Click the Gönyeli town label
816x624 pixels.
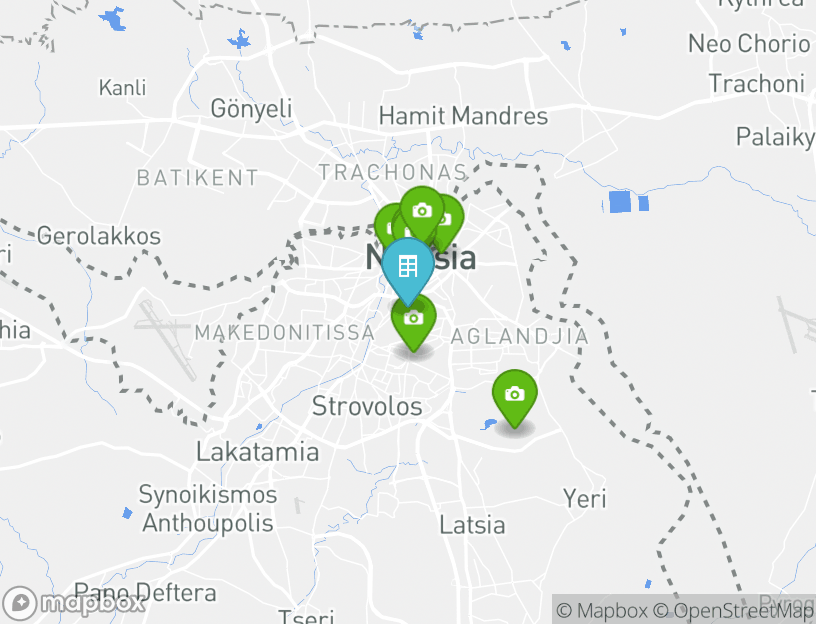point(251,109)
